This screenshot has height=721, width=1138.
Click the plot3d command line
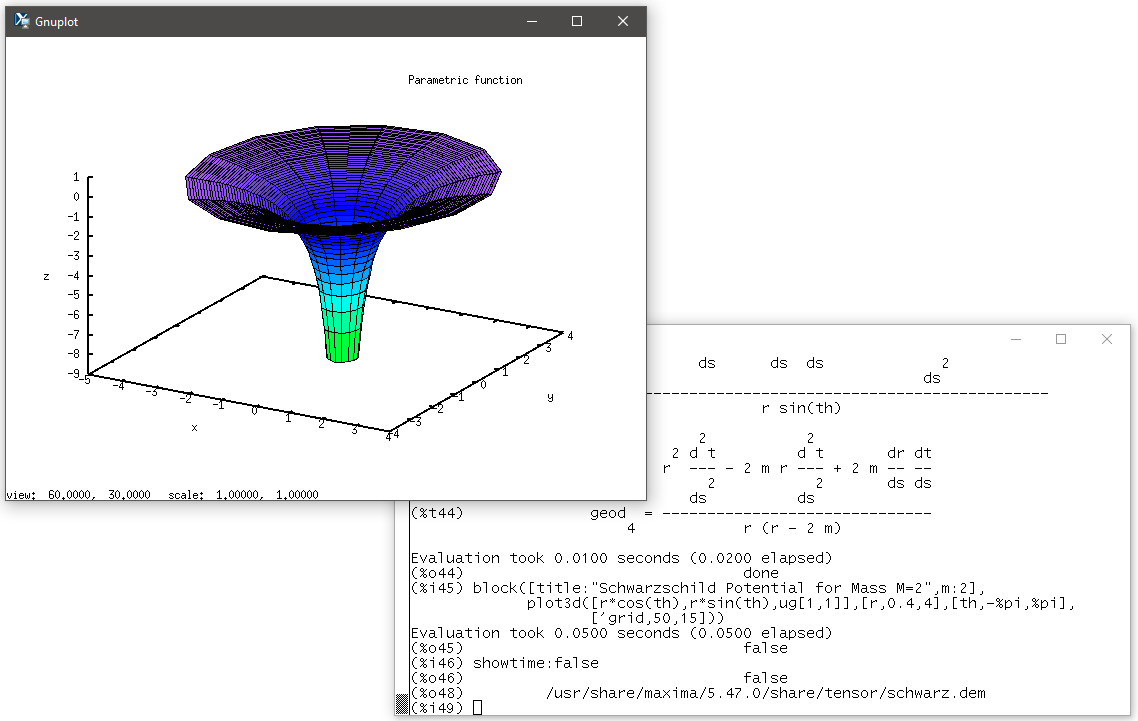801,603
